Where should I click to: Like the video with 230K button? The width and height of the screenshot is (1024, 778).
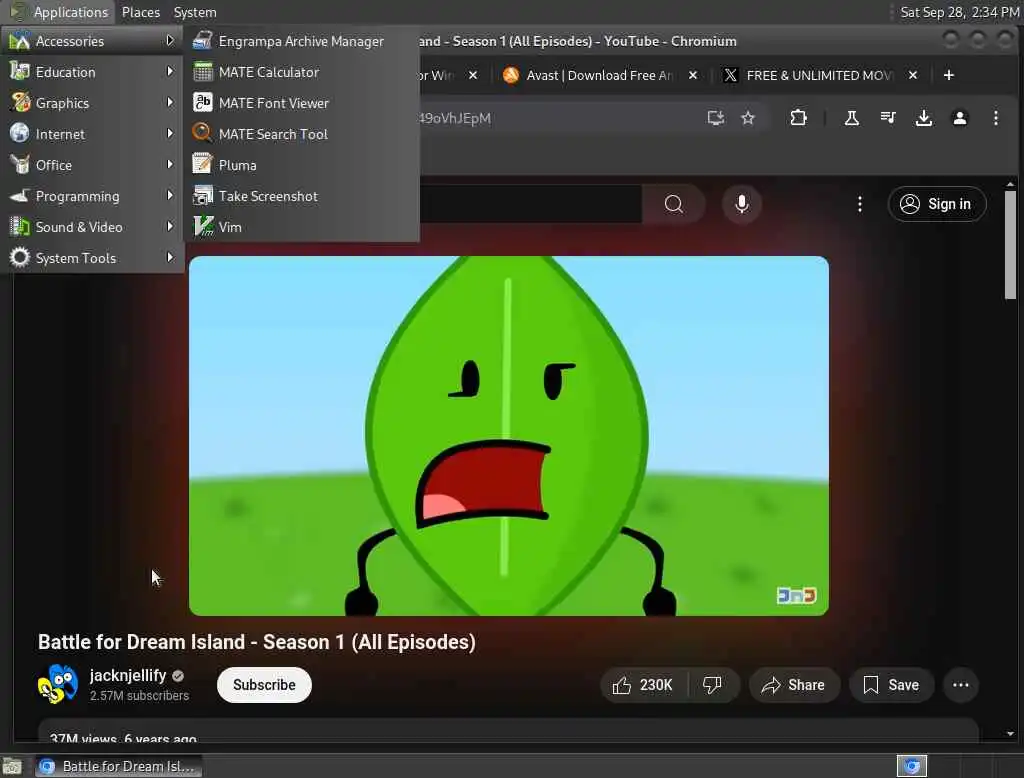point(643,685)
